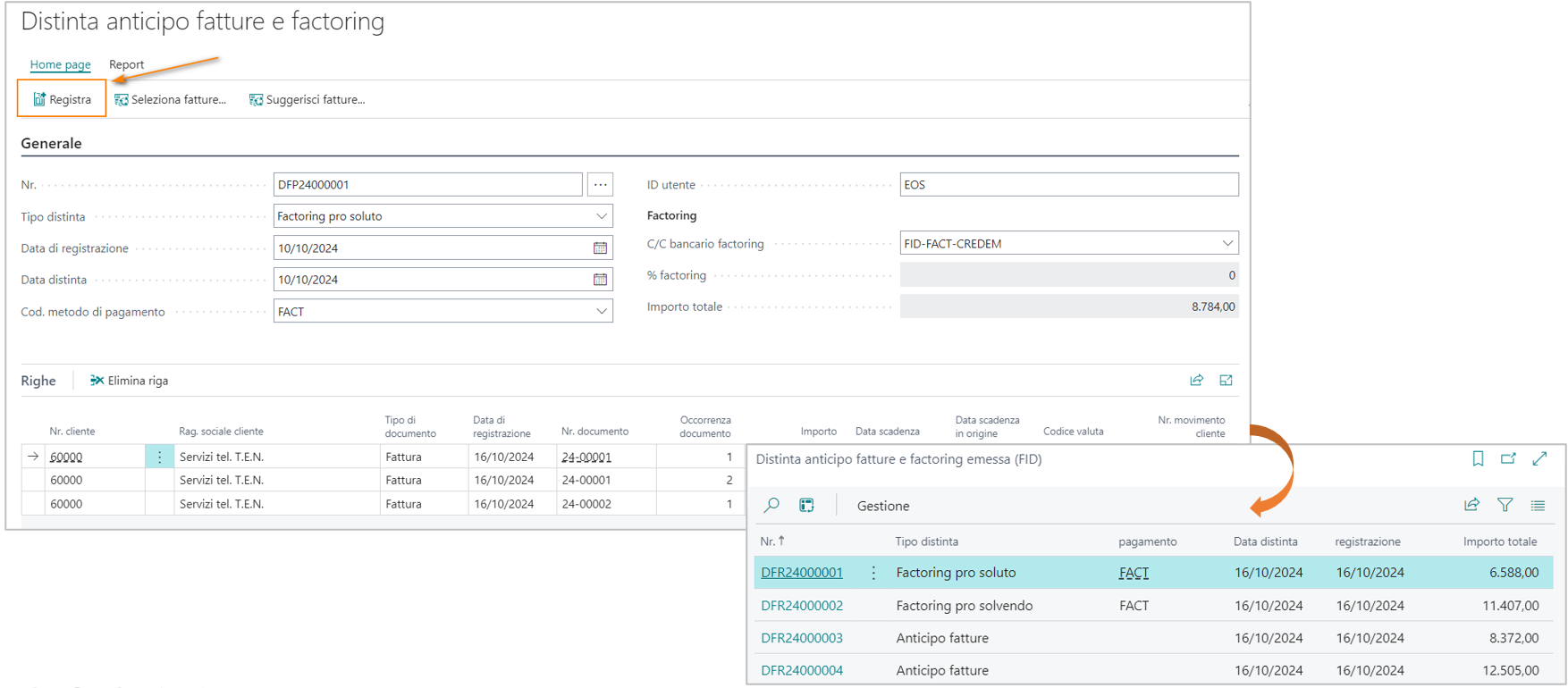
Task: Click search icon in FID list
Action: pyautogui.click(x=771, y=506)
